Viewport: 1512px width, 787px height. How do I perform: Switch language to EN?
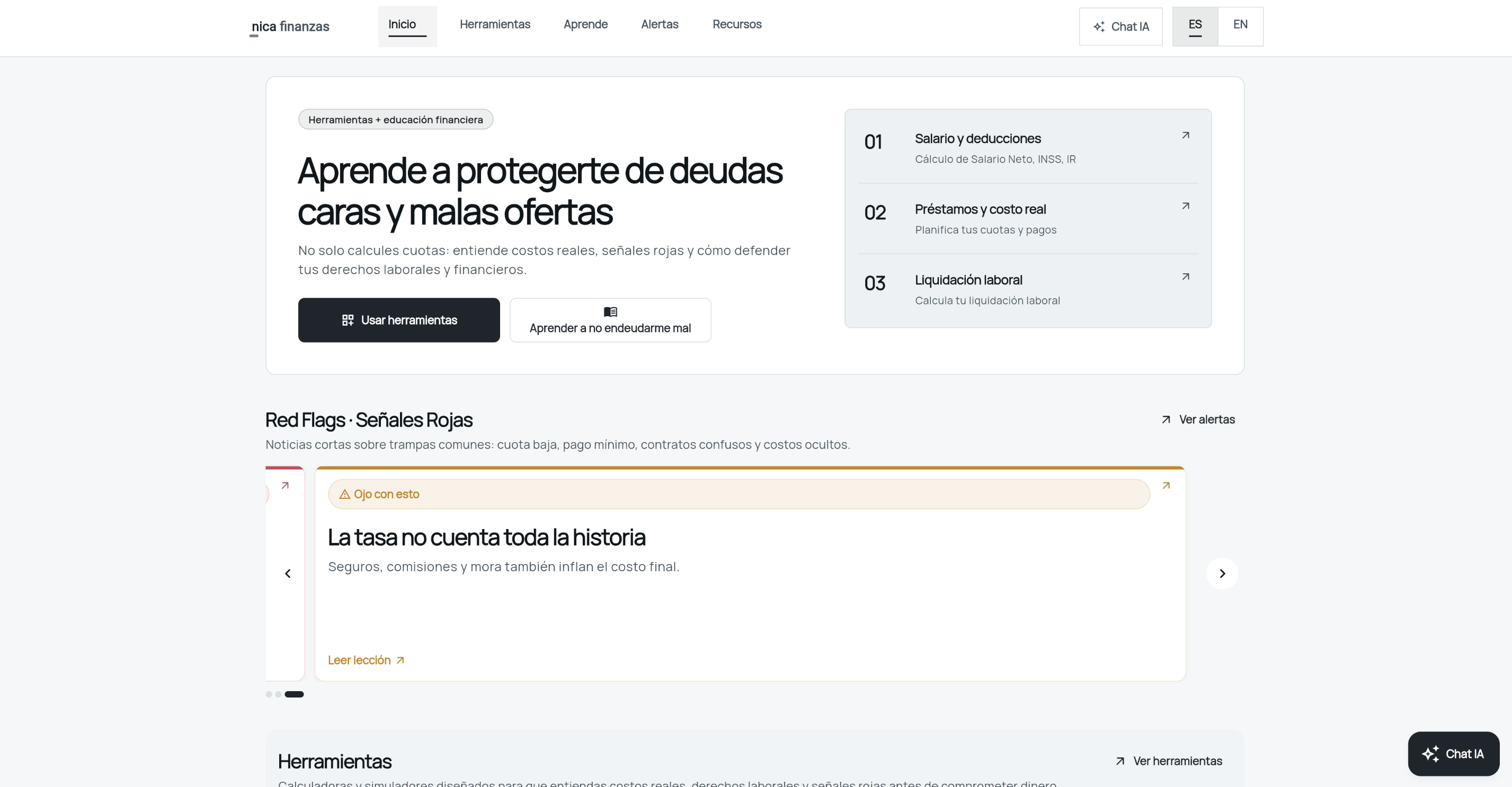[x=1240, y=25]
